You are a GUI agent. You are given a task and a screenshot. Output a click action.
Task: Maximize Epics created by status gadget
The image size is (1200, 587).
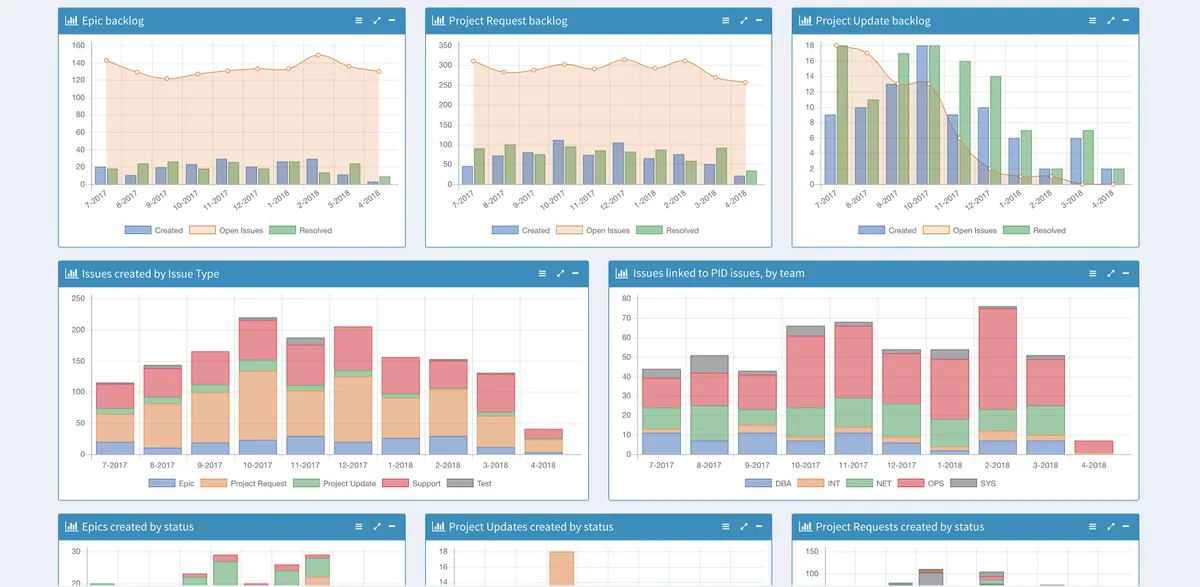coord(377,526)
